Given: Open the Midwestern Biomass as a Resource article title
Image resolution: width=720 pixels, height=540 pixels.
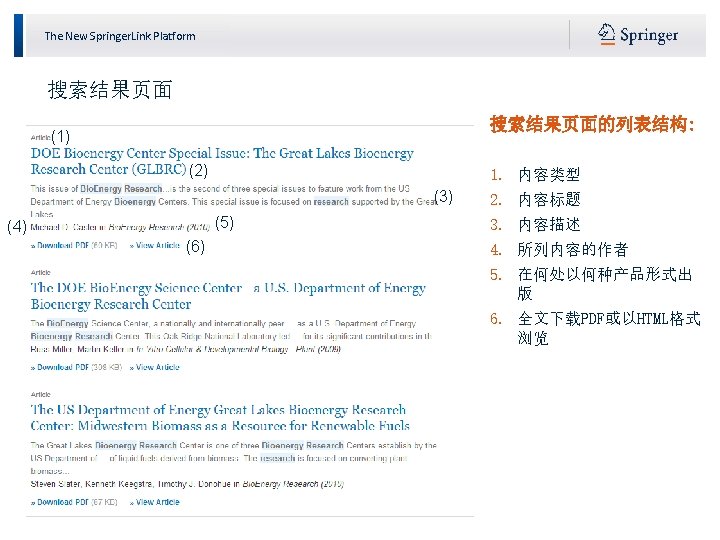Looking at the screenshot, I should (220, 418).
